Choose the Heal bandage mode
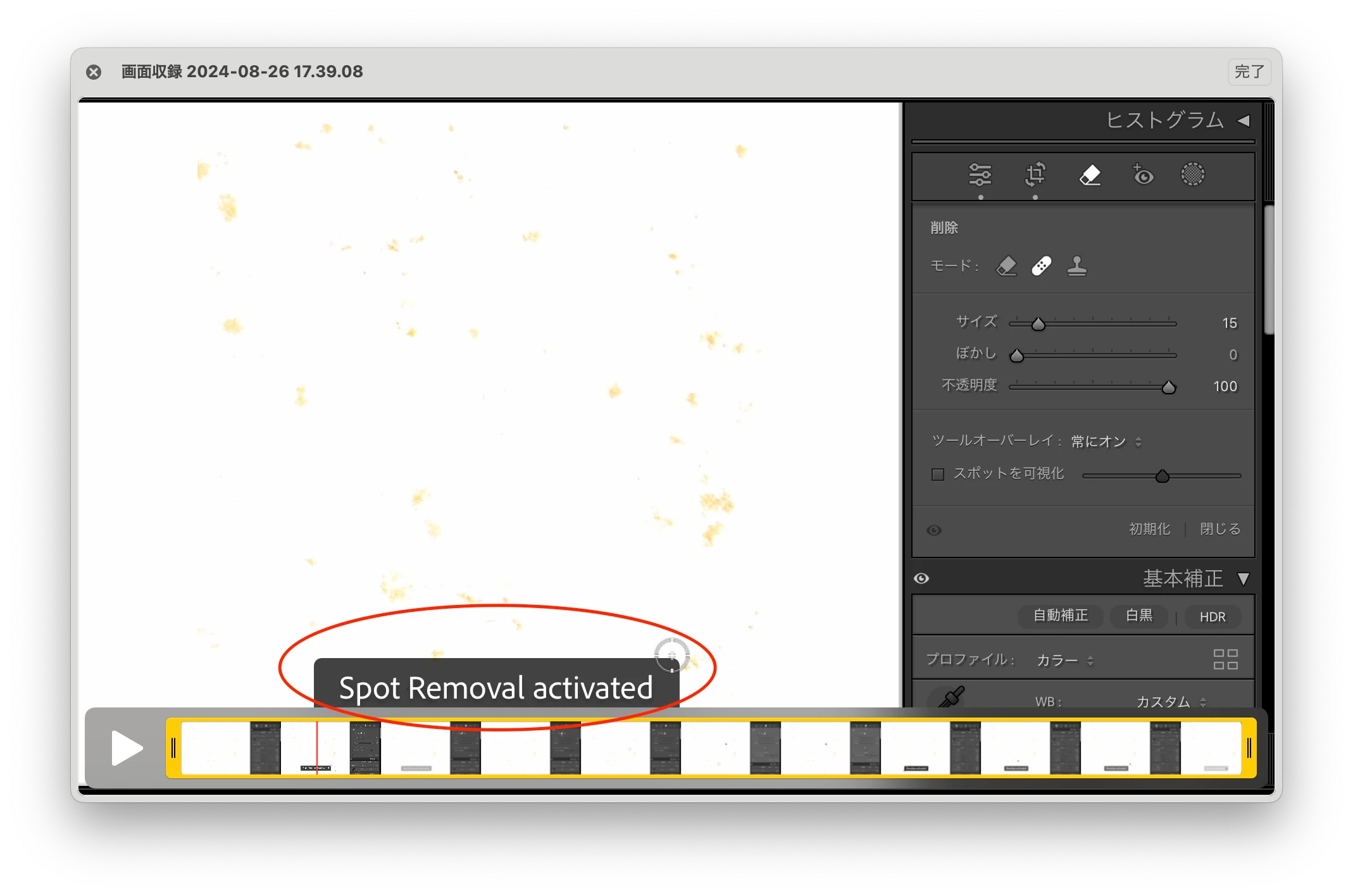 click(1042, 266)
